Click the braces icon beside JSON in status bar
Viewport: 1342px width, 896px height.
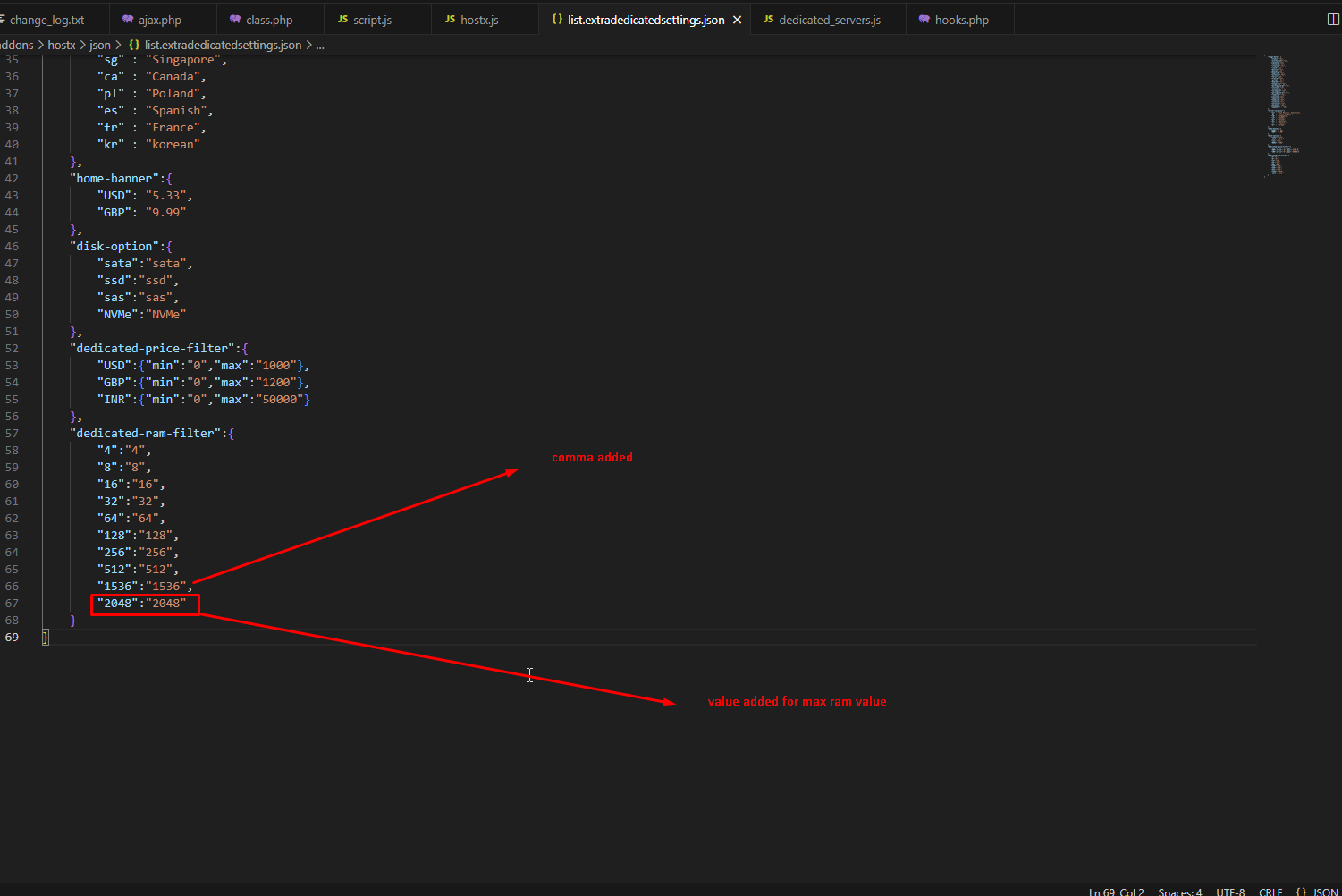tap(1301, 892)
